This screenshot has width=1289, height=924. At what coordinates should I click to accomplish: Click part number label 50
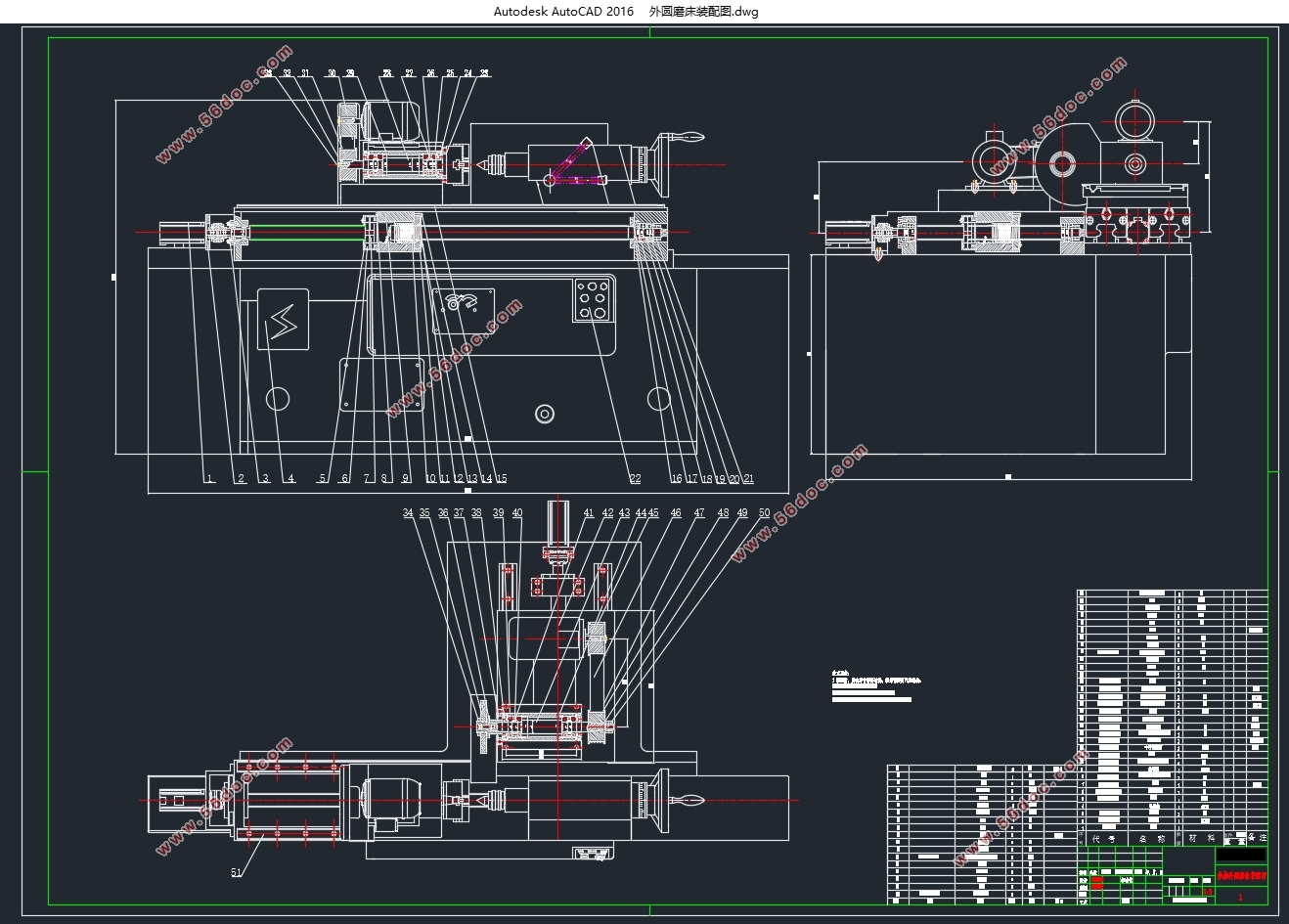click(x=764, y=513)
